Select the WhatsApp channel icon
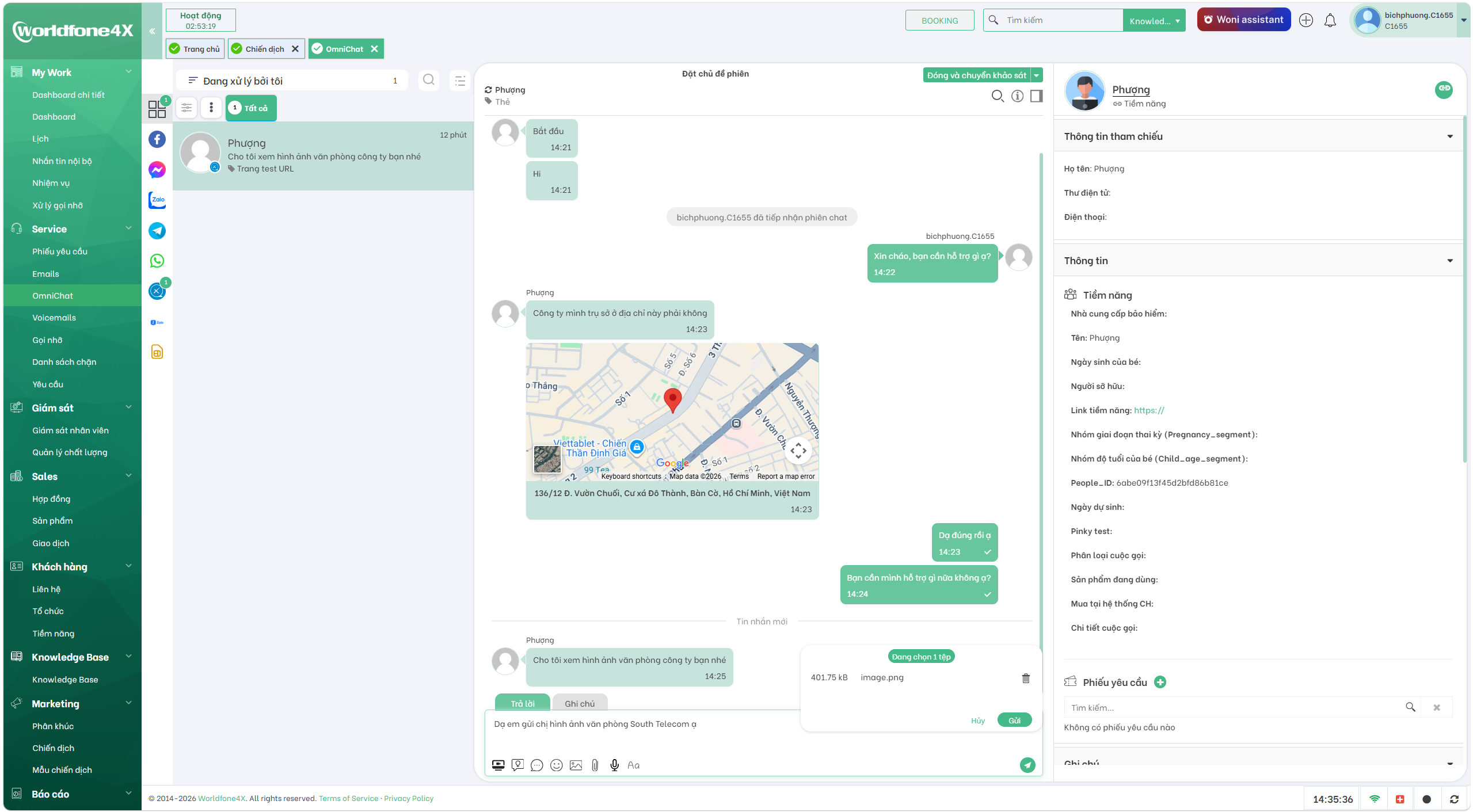The height and width of the screenshot is (812, 1473). 157,261
